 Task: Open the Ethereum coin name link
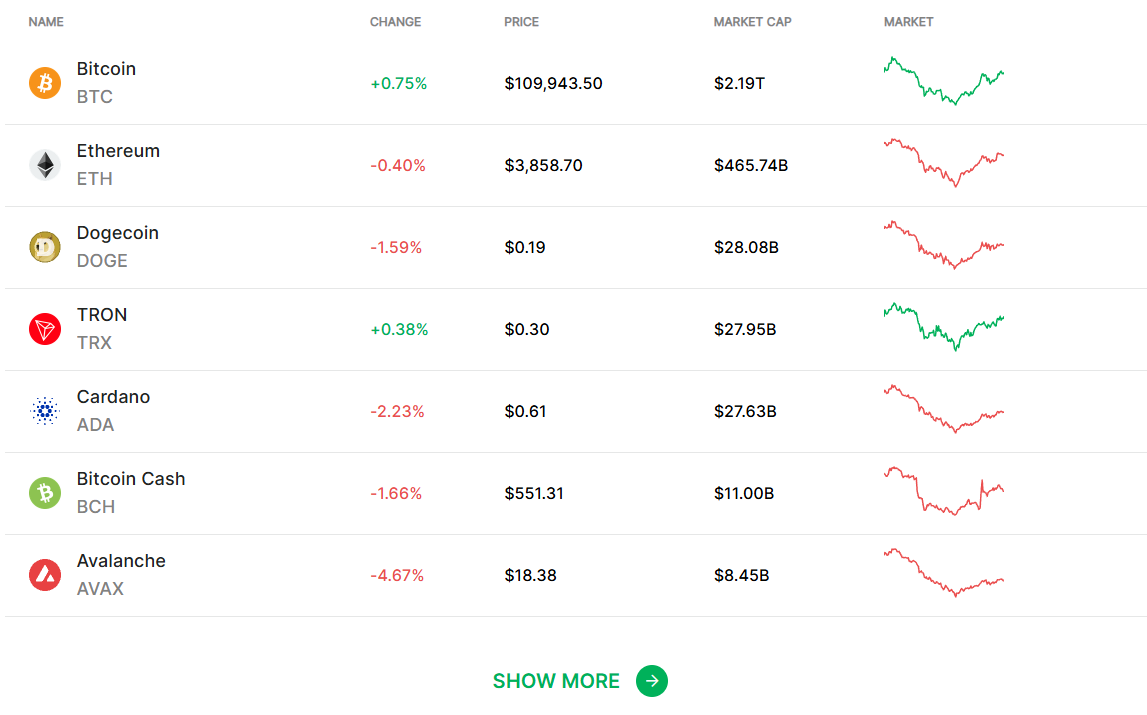[x=118, y=151]
